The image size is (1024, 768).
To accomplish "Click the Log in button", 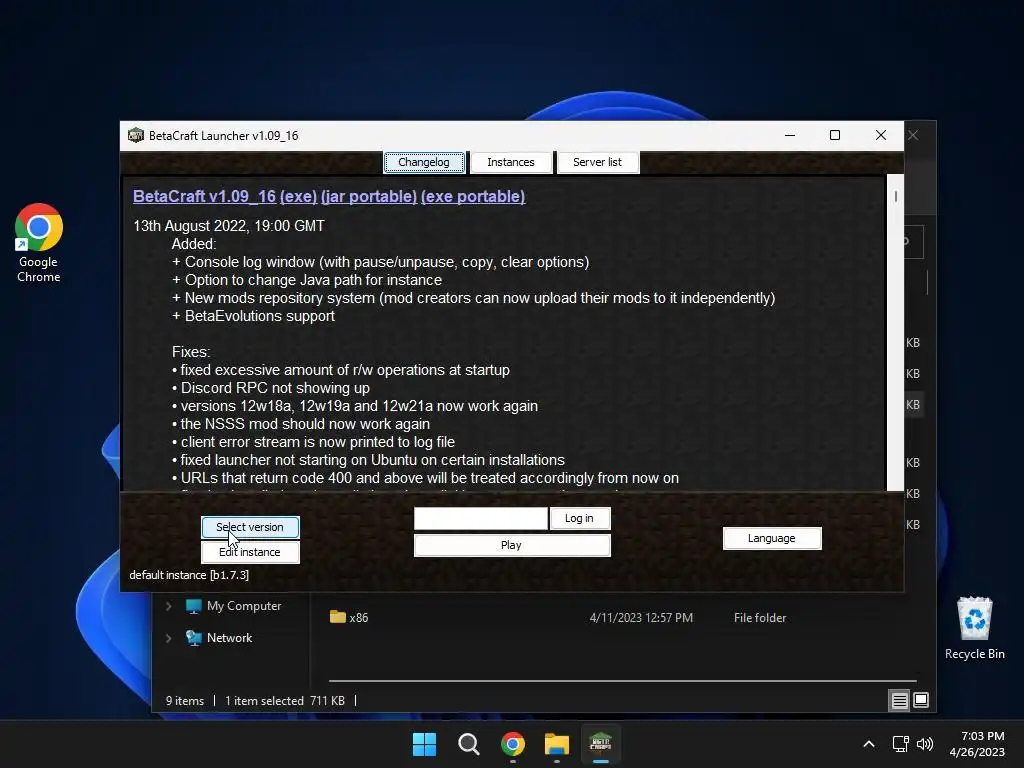I will click(579, 518).
